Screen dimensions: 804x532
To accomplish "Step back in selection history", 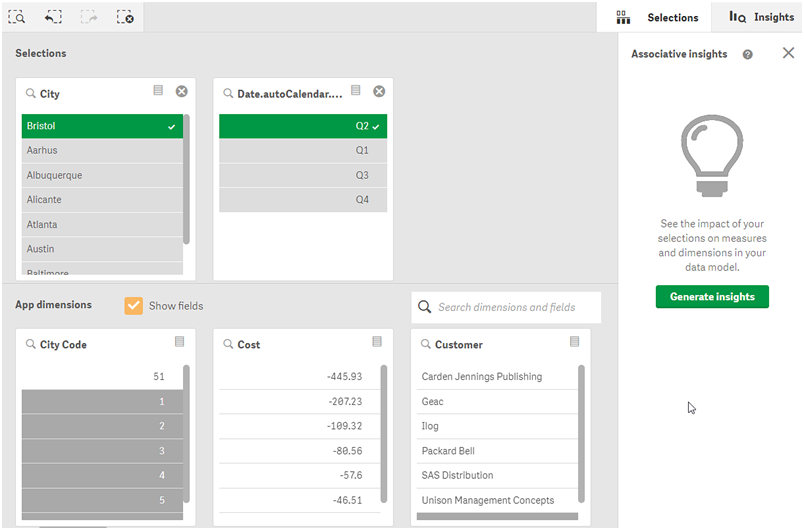I will point(53,17).
